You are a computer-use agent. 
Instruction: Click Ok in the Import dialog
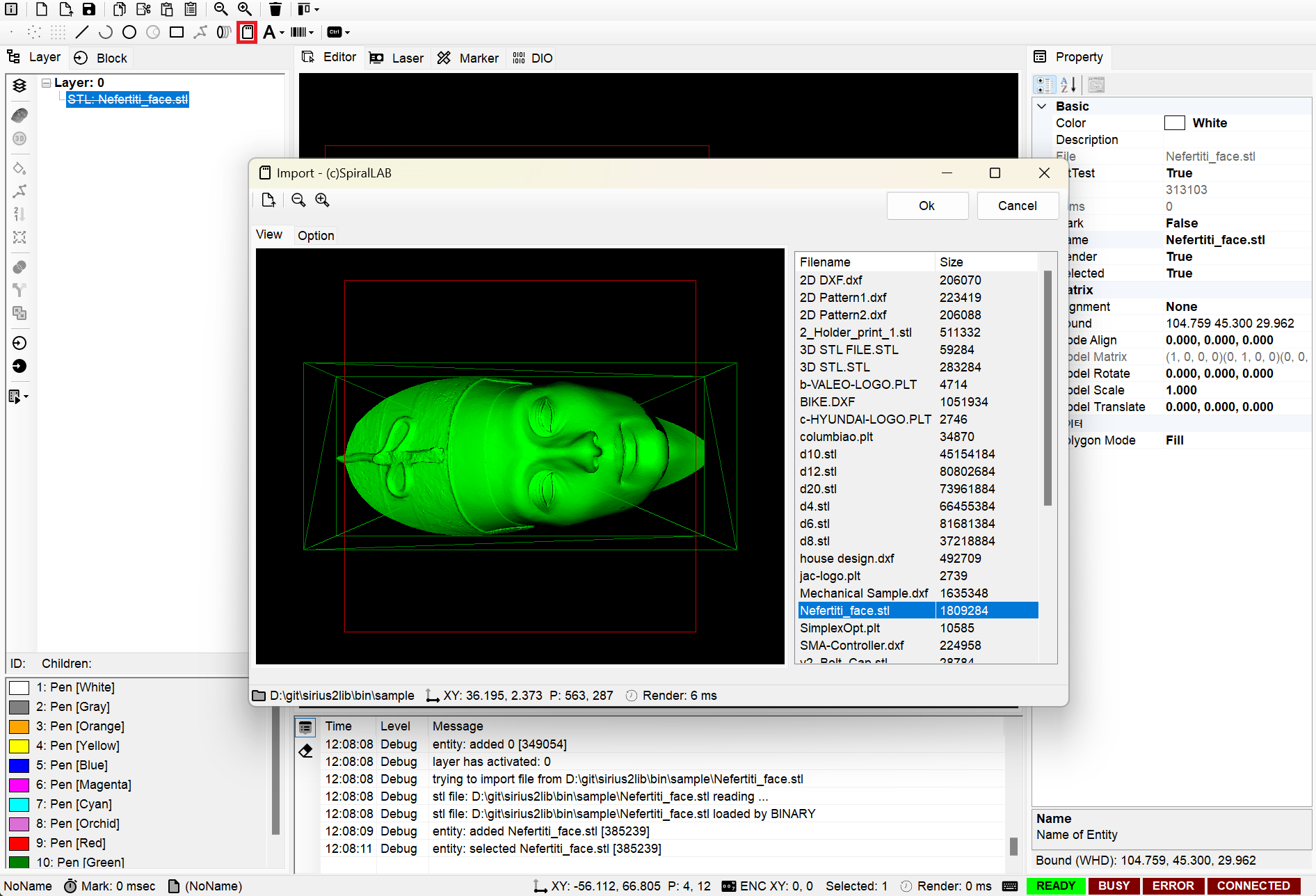(x=927, y=206)
